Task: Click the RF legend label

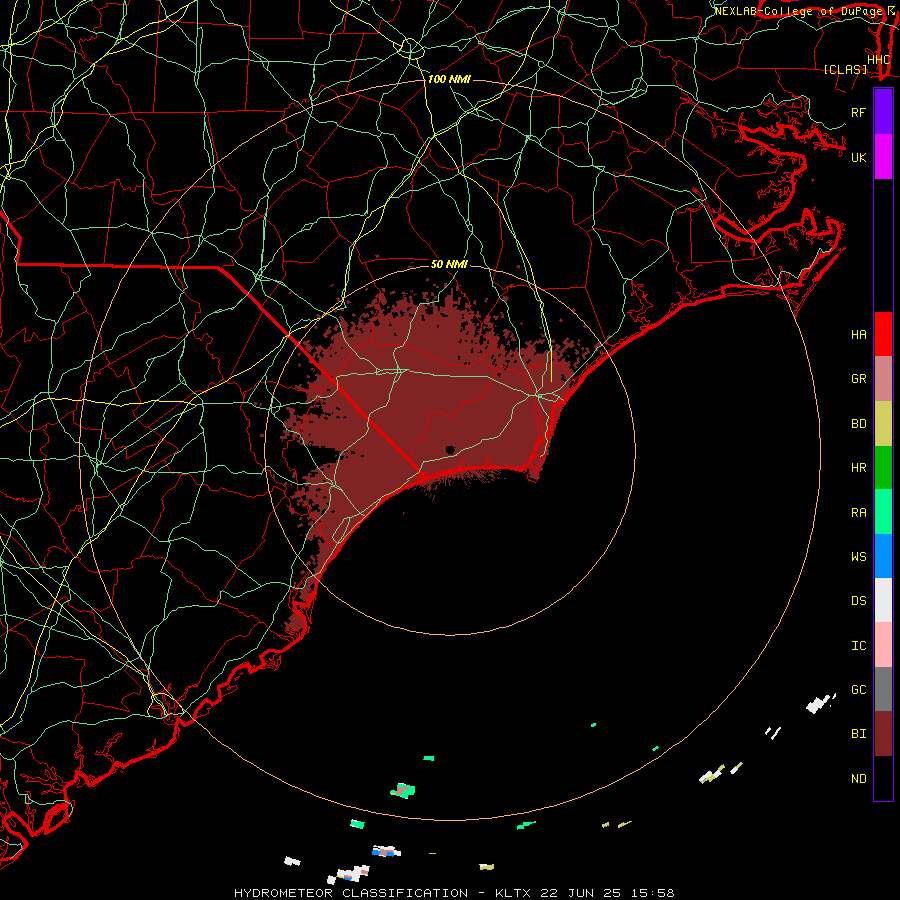Action: coord(859,112)
